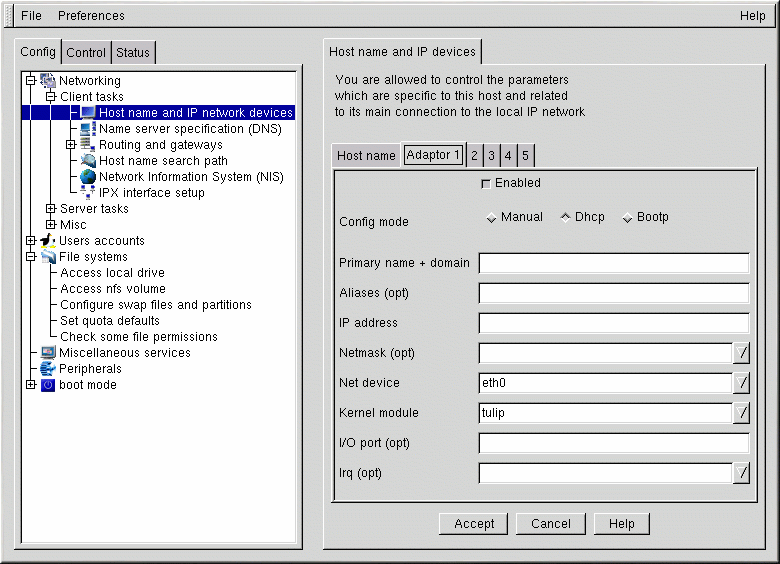The height and width of the screenshot is (564, 780).
Task: Choose the Bootp config mode option
Action: click(627, 218)
